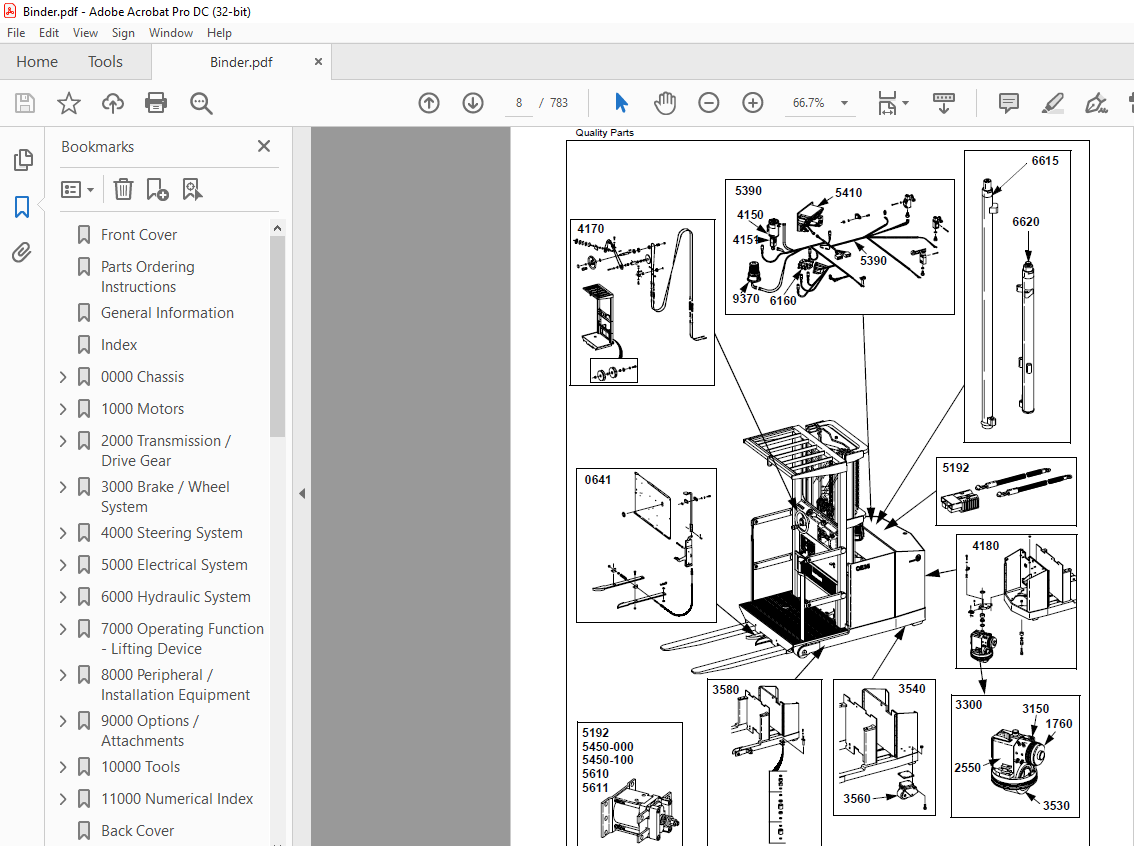Click the 66.7% zoom value field

(x=809, y=103)
